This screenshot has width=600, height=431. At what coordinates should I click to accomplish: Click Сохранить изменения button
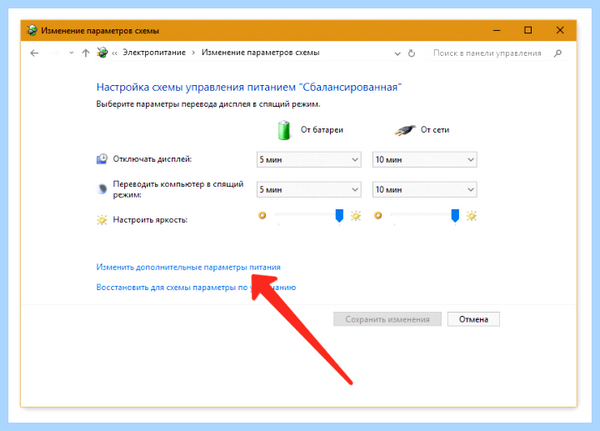pos(387,319)
